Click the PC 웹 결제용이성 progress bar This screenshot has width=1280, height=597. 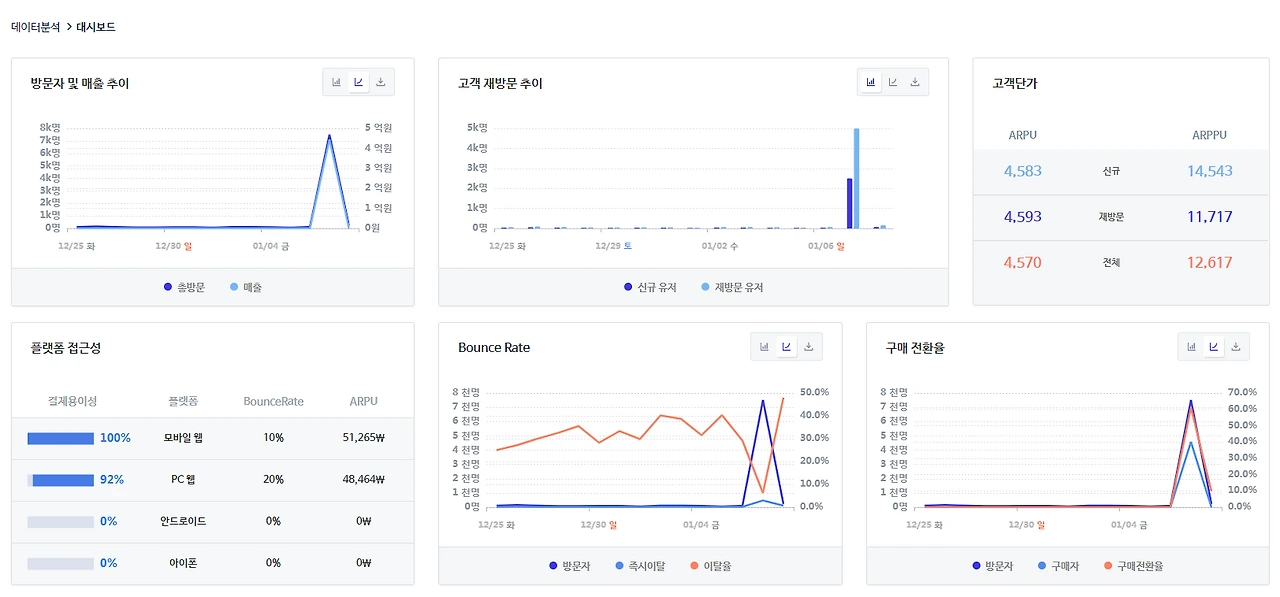coord(60,480)
